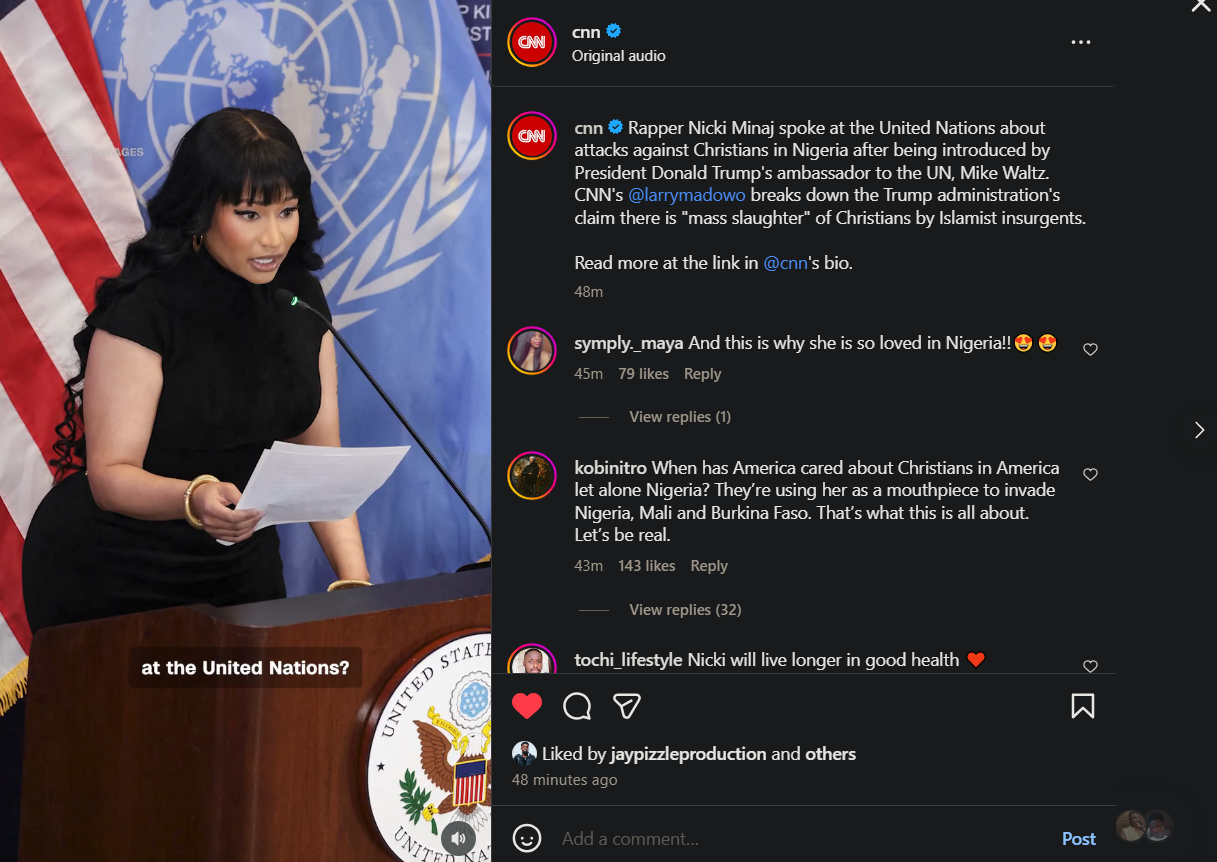This screenshot has height=862, width=1217.
Task: Go to the next post arrow
Action: coord(1199,430)
